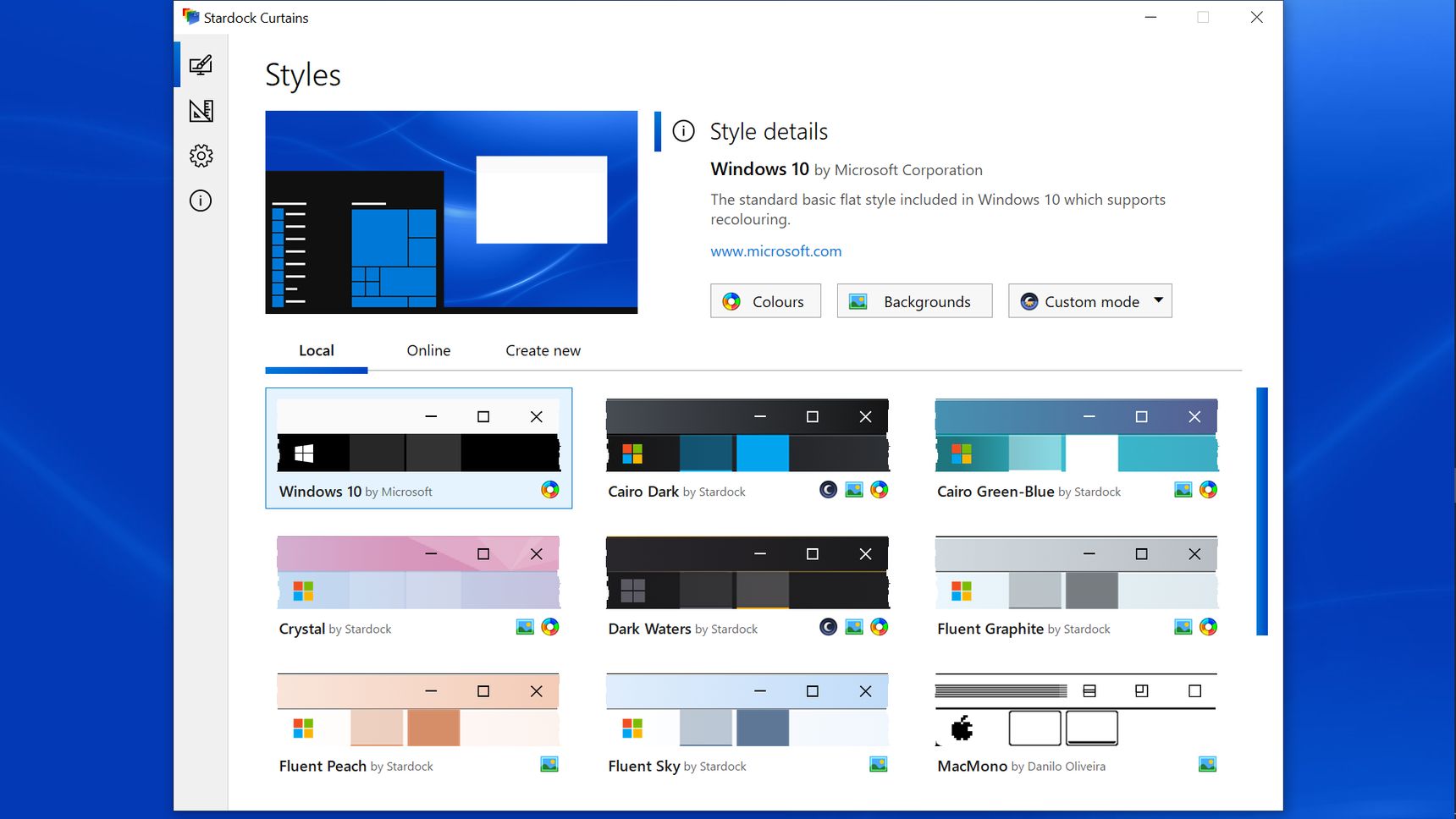
Task: Click the Dark Waters background image icon
Action: click(854, 627)
